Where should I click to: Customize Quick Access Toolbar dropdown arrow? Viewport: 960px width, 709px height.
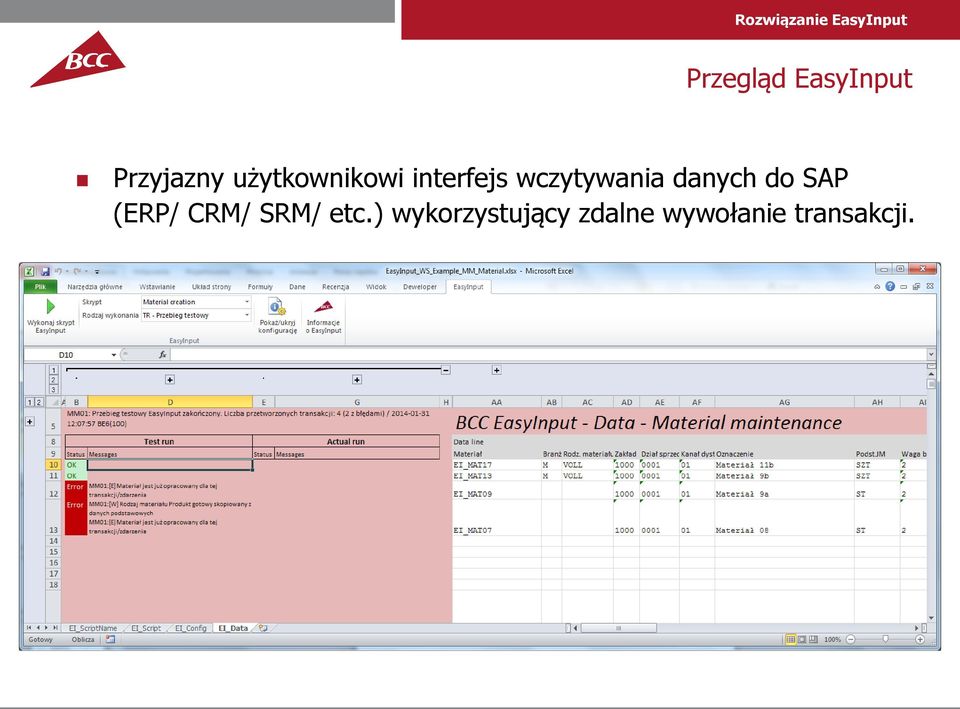pyautogui.click(x=97, y=271)
